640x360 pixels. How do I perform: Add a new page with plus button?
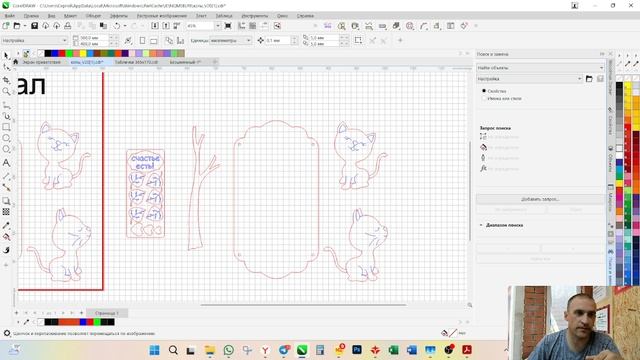click(81, 313)
